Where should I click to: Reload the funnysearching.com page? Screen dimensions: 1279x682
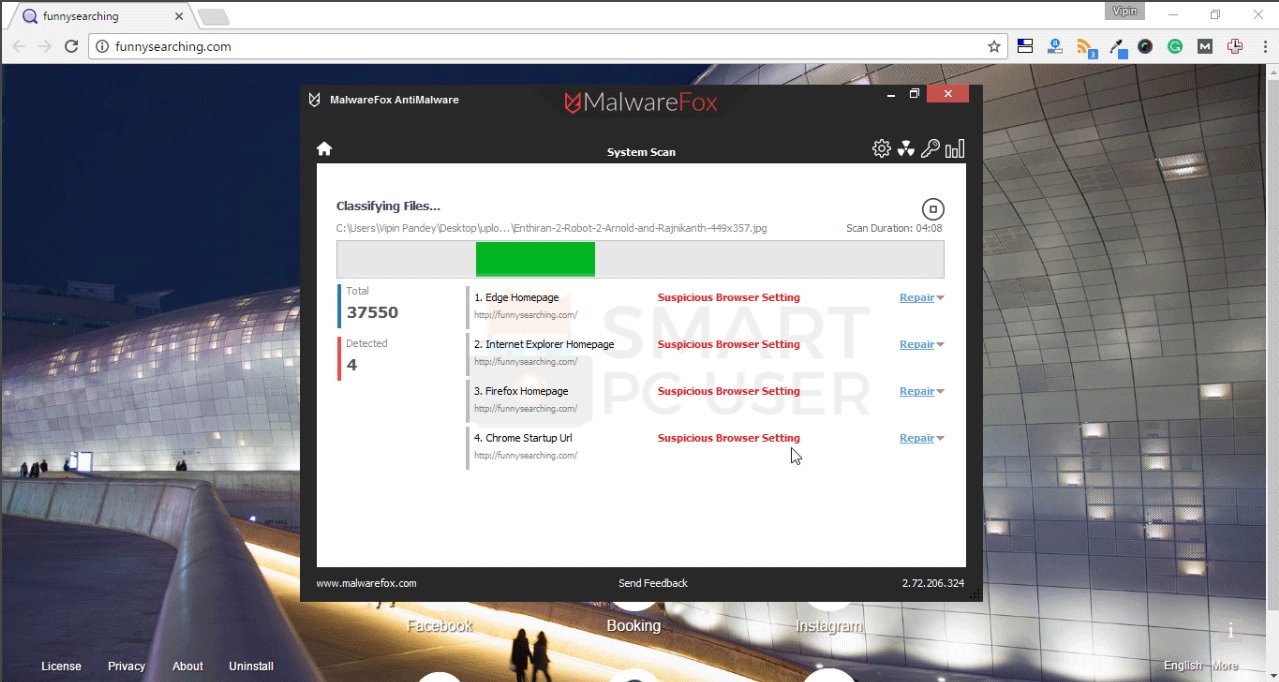(x=71, y=46)
